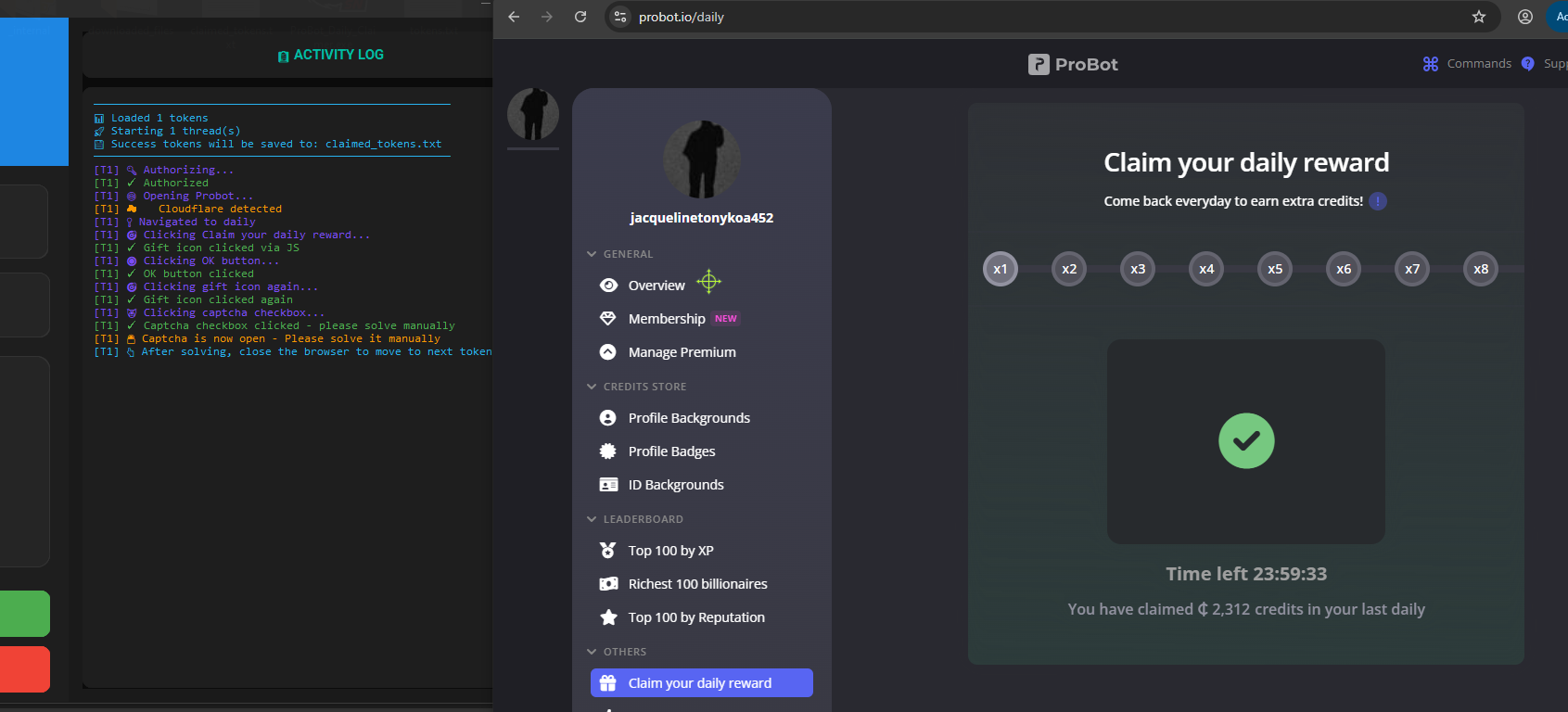The width and height of the screenshot is (1568, 712).
Task: Click the Manage Premium arrow icon
Action: 608,352
